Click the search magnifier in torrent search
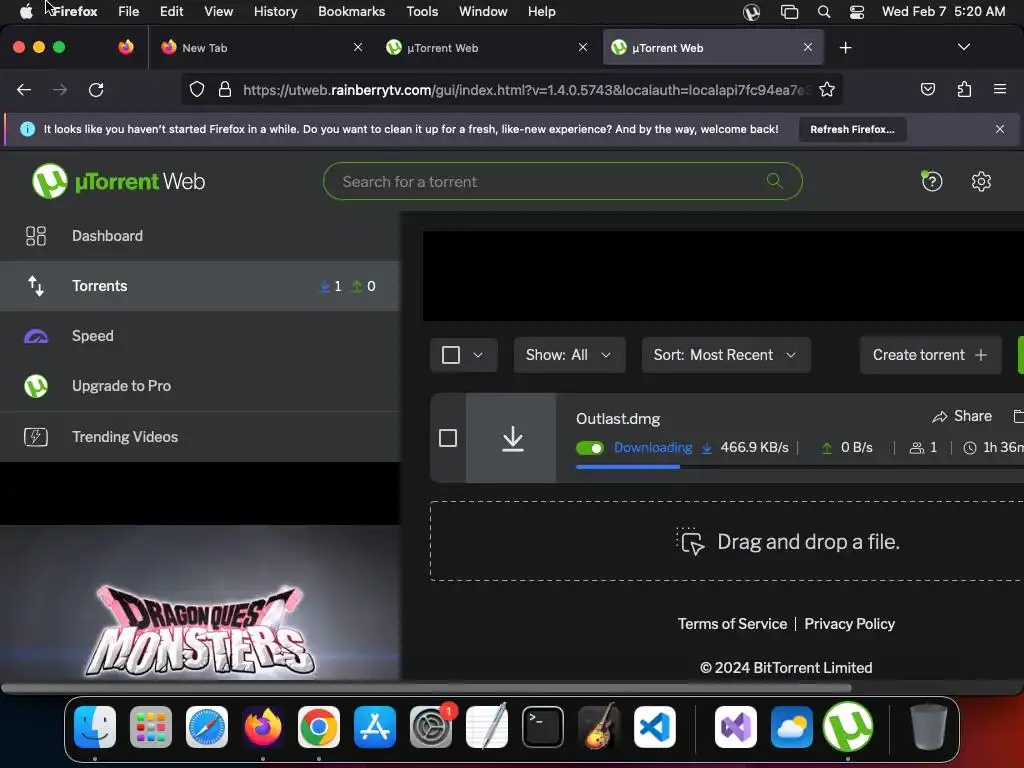The image size is (1024, 768). 775,181
